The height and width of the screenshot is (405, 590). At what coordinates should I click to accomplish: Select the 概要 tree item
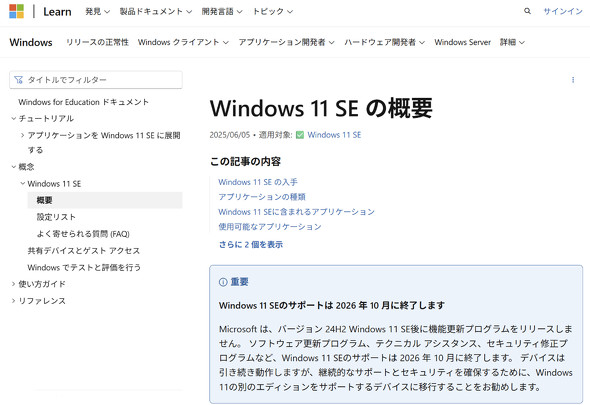pos(105,200)
